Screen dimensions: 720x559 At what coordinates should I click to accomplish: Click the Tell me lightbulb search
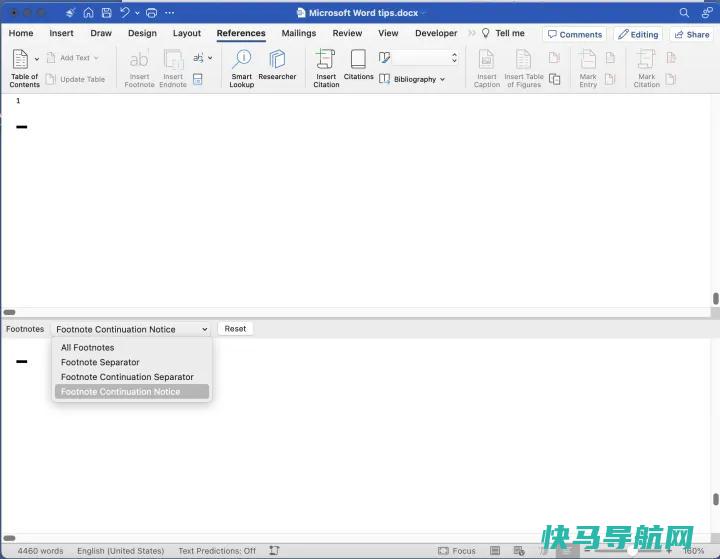click(503, 33)
